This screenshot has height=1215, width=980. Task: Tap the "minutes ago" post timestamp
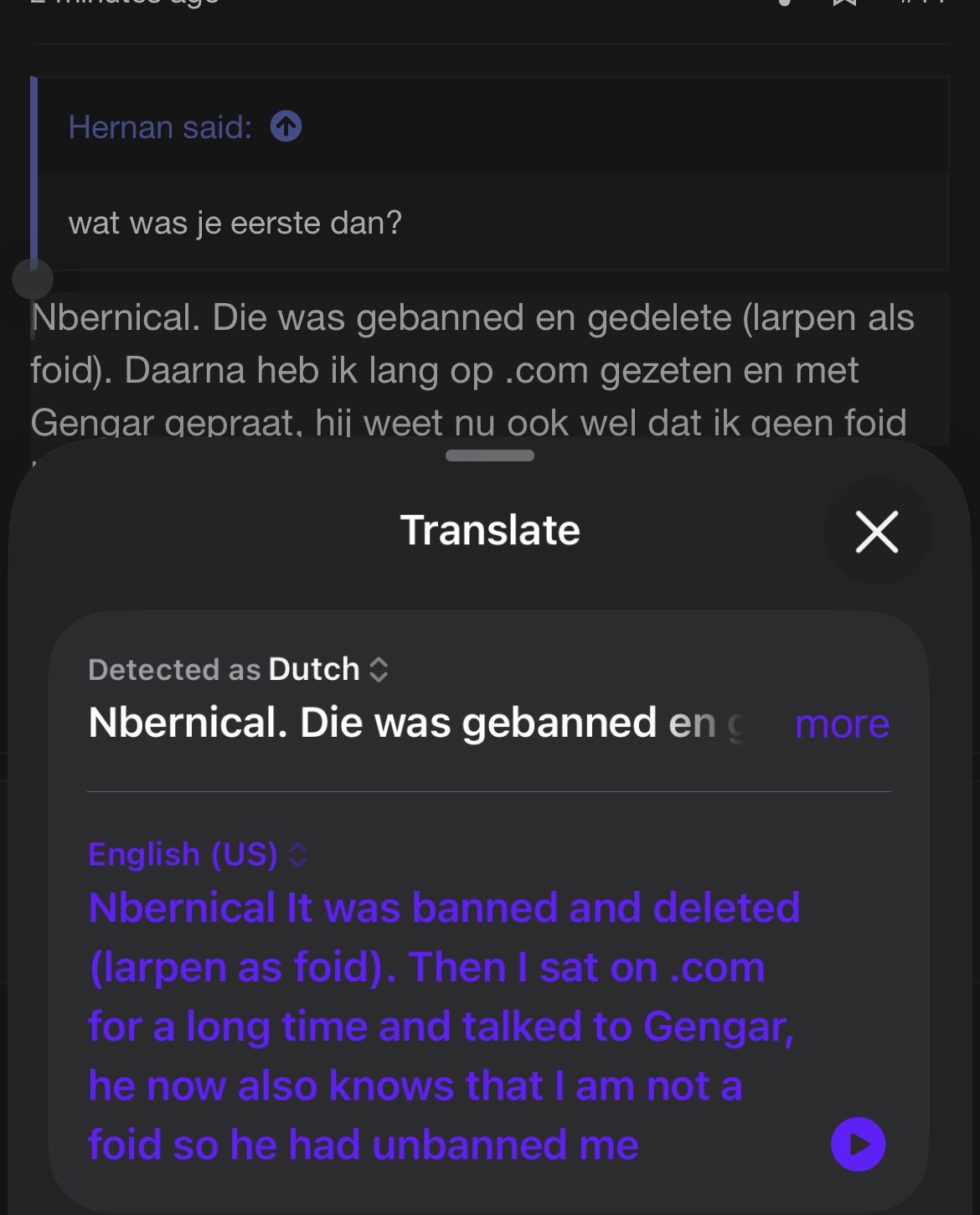click(126, 3)
